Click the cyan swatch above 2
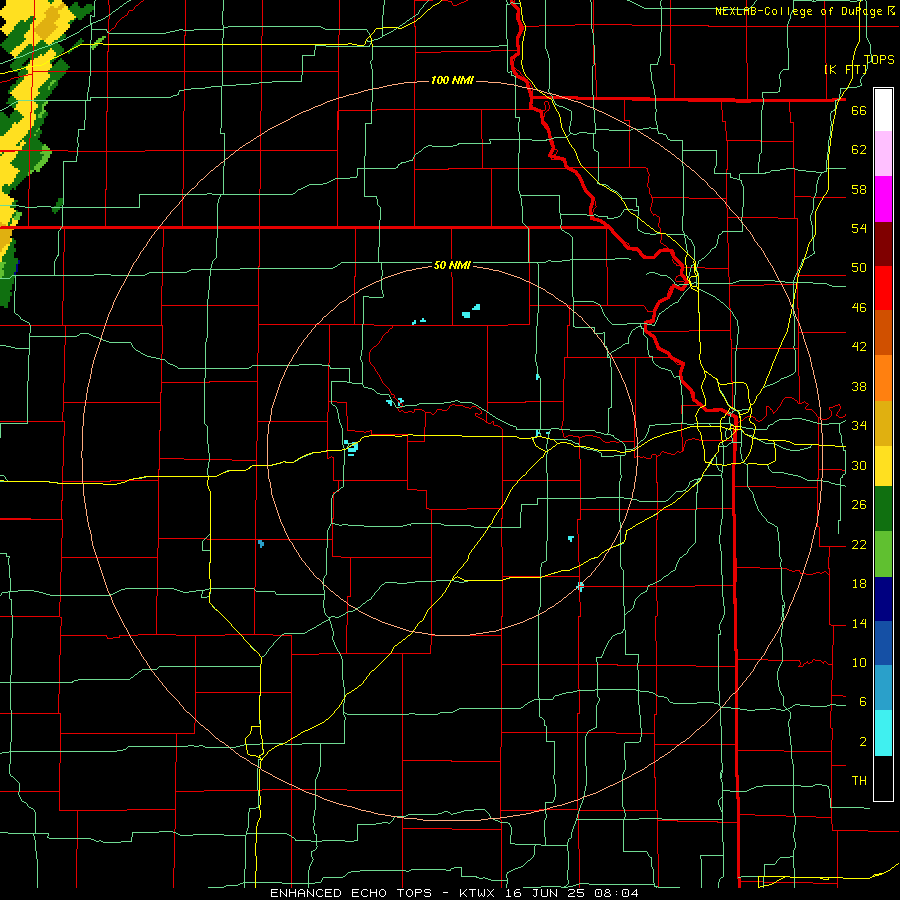Screen dimensions: 900x900 tap(883, 733)
